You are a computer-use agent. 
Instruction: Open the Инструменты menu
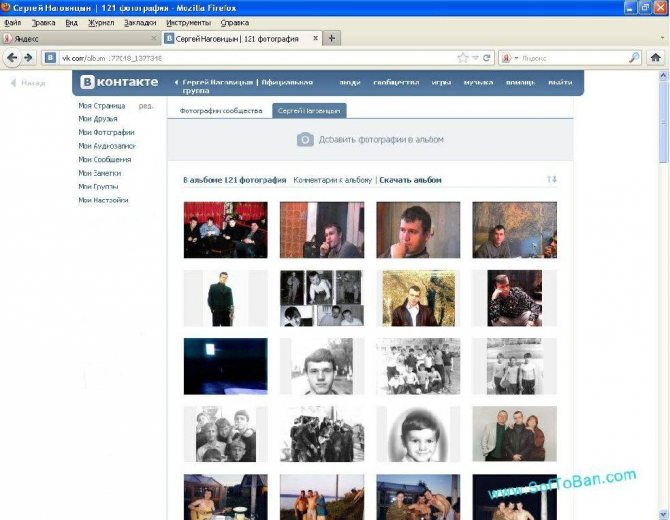click(188, 23)
